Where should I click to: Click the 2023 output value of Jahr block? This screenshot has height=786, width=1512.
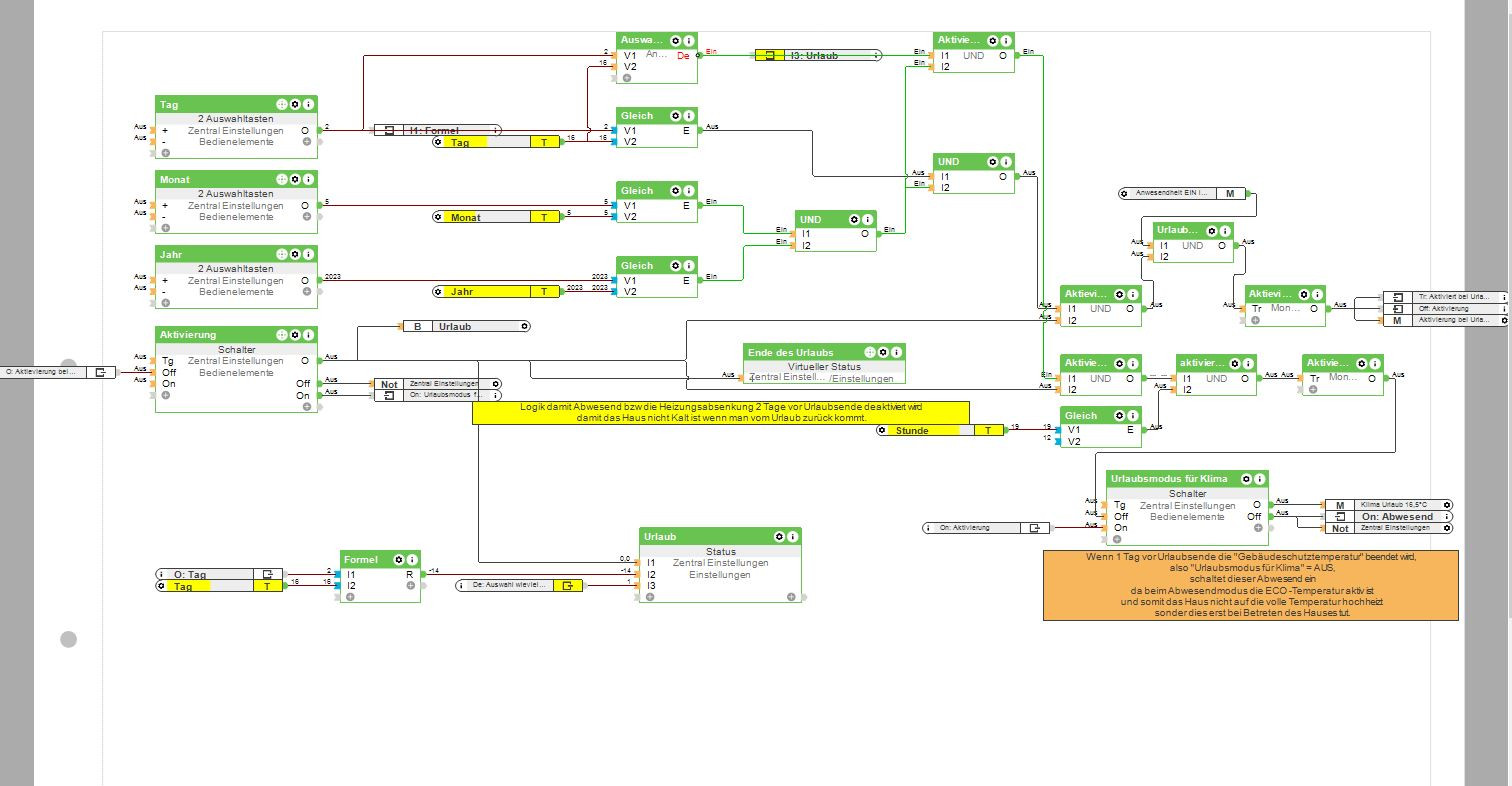(333, 277)
